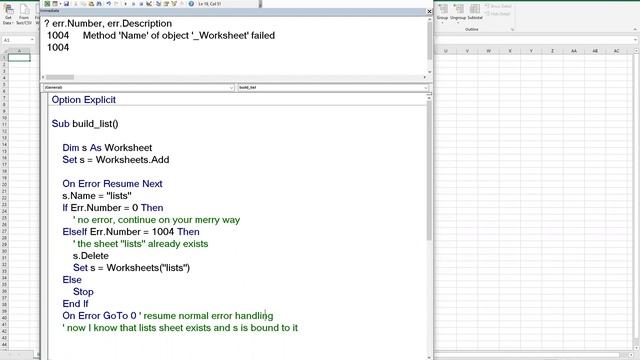This screenshot has width=640, height=360.
Task: Click the 'Sub build_list()' line
Action: (x=85, y=124)
